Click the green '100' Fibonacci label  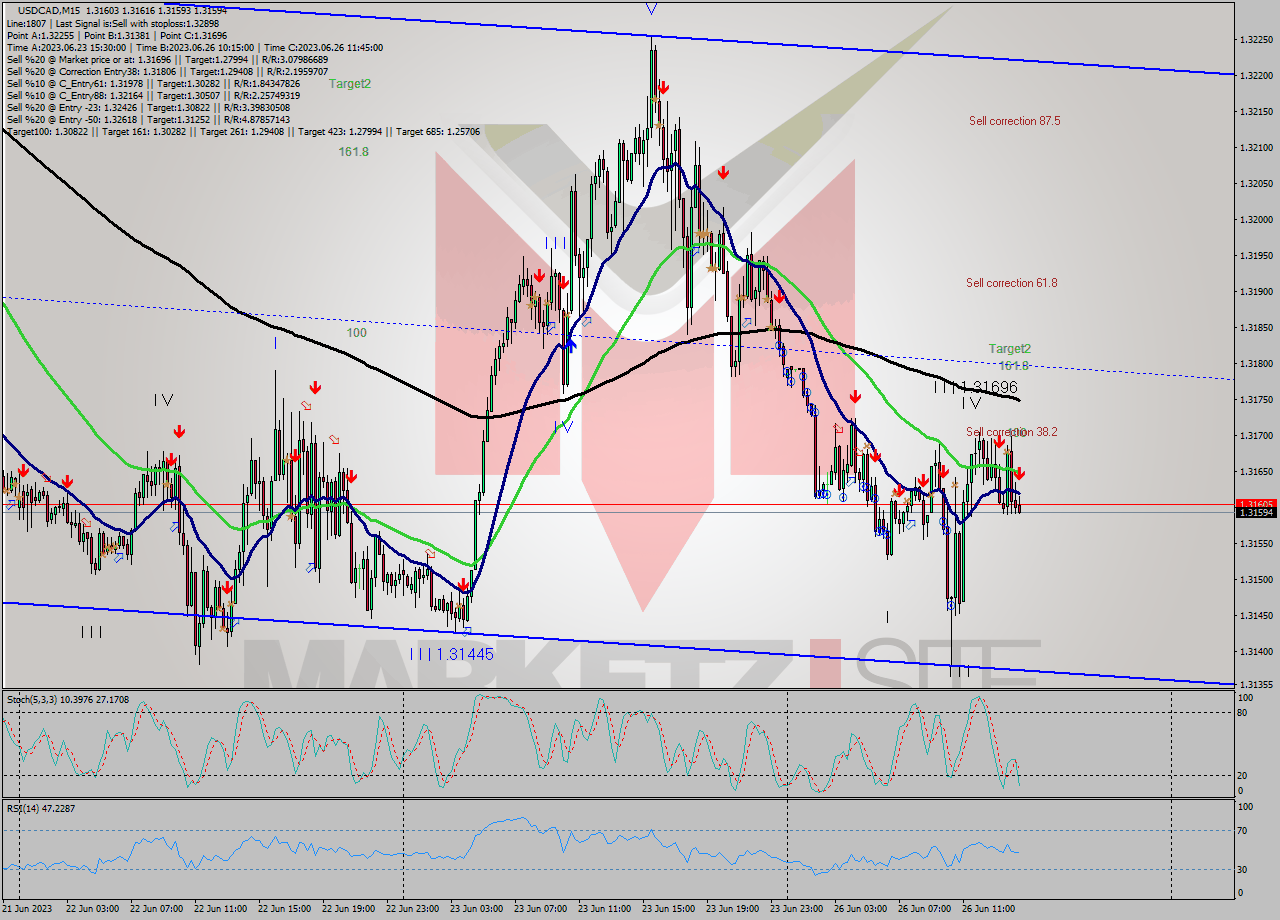356,333
